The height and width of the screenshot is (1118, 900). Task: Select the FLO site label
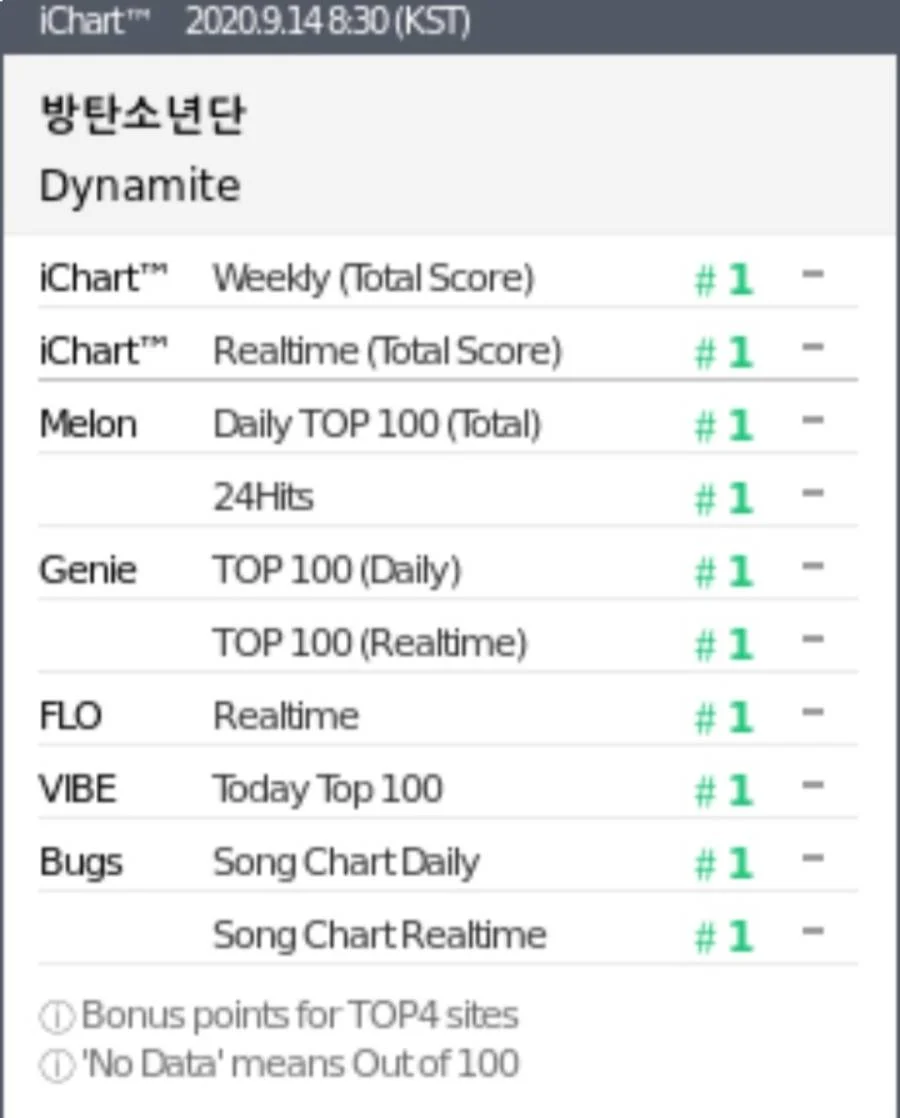71,716
